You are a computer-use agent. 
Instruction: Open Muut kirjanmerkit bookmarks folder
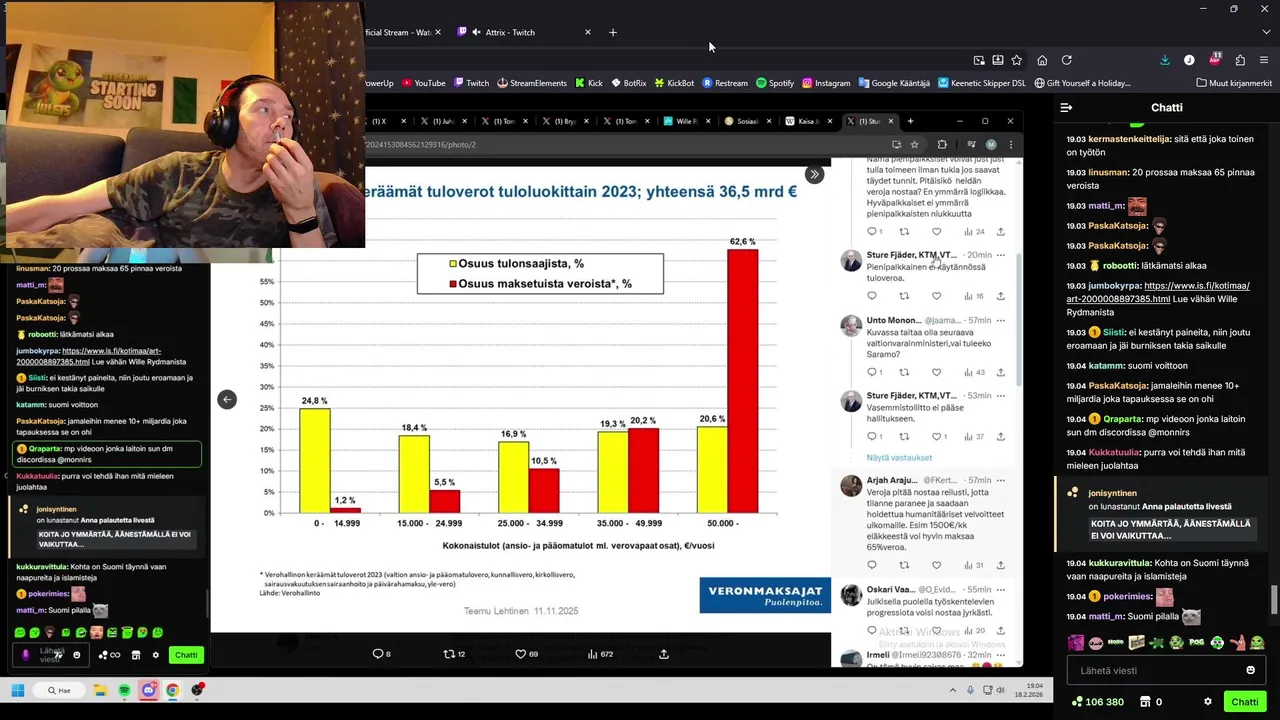[x=1234, y=83]
